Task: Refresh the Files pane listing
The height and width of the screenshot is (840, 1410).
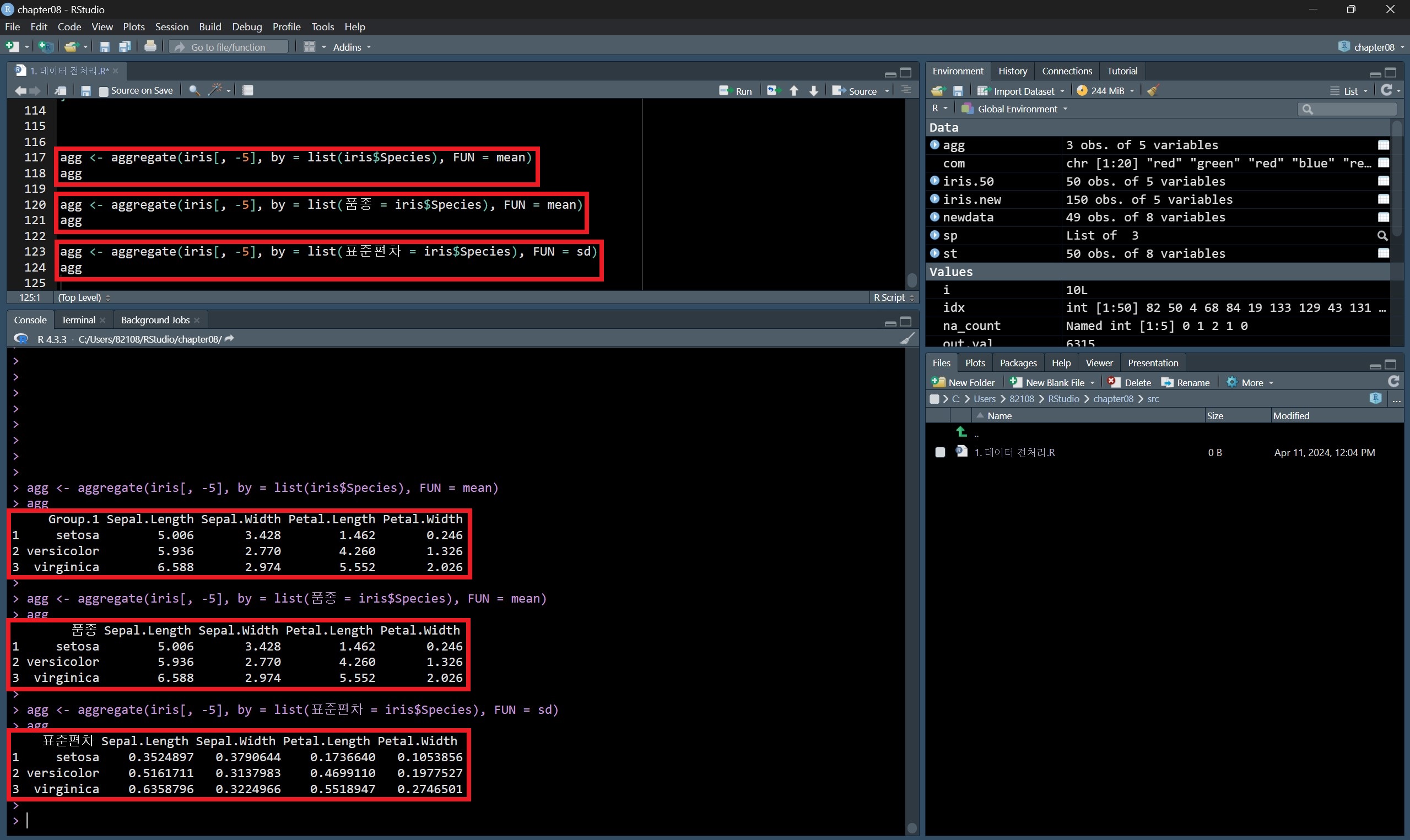Action: (1393, 382)
